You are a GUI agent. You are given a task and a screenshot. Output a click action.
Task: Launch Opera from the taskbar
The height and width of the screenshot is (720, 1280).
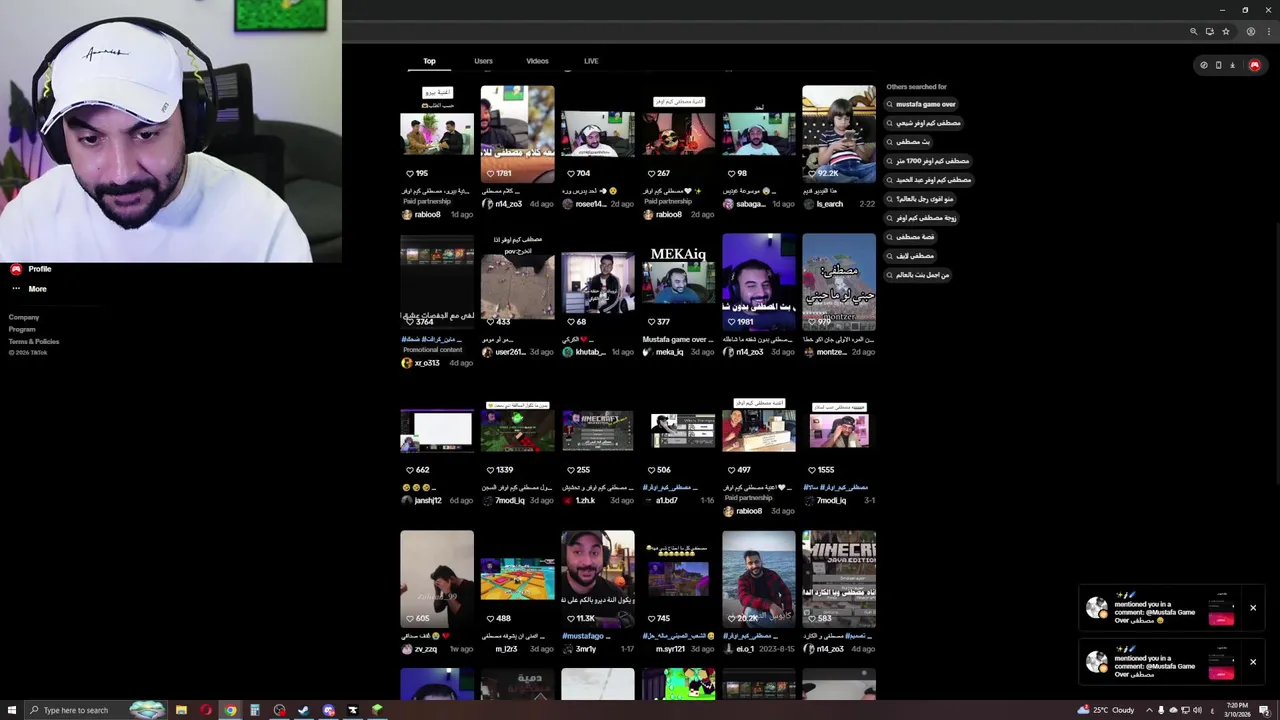coord(206,710)
